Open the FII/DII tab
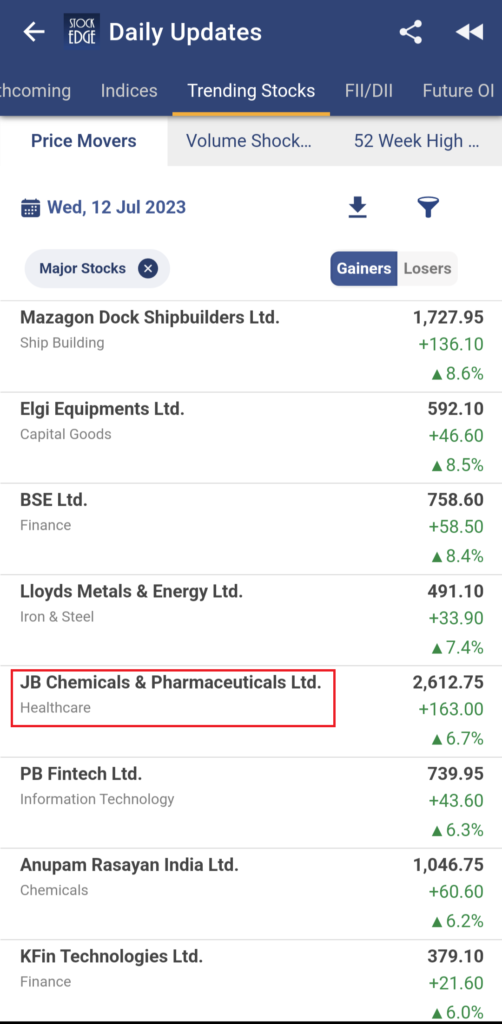The image size is (502, 1024). tap(369, 91)
